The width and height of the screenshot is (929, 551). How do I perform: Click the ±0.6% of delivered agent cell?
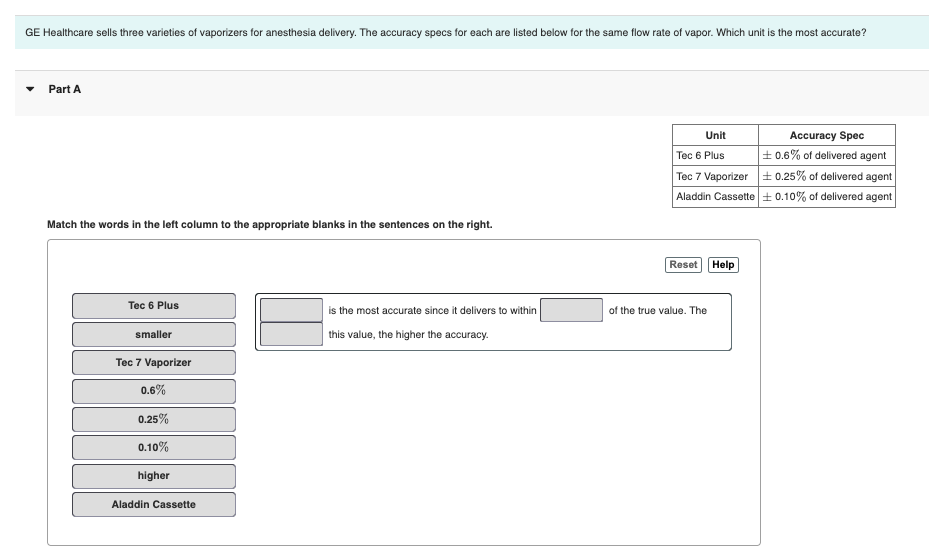click(x=827, y=155)
